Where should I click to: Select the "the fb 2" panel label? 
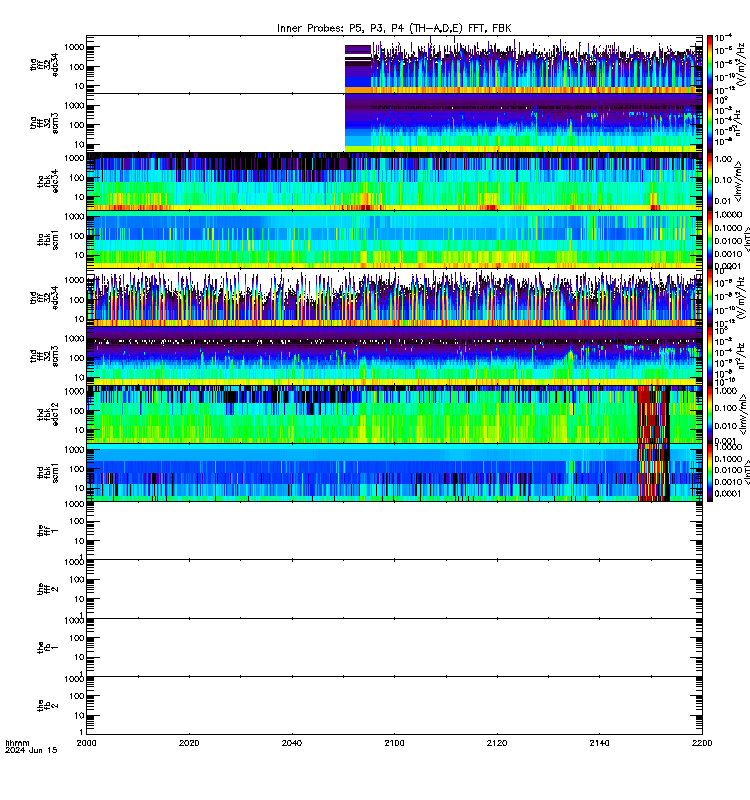point(48,706)
